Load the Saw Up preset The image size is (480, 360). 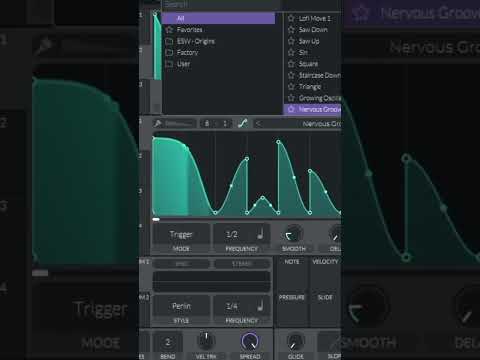click(x=309, y=41)
